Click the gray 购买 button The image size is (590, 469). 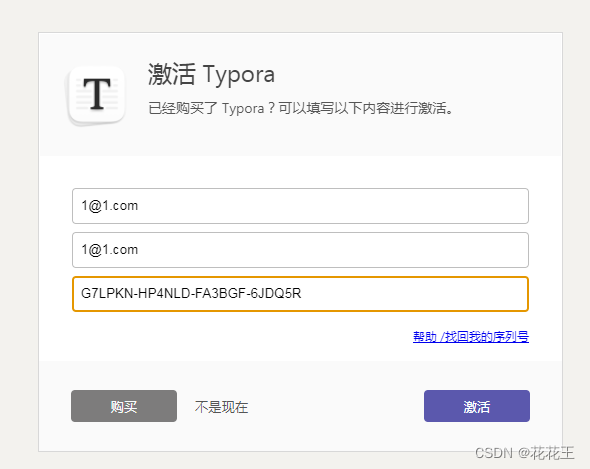click(x=124, y=406)
